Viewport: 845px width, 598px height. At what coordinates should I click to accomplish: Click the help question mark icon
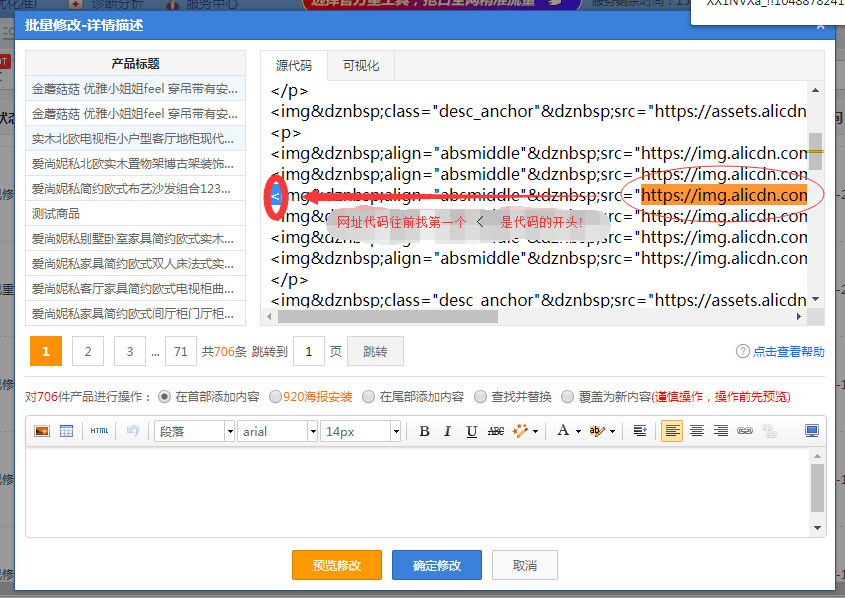(x=743, y=351)
